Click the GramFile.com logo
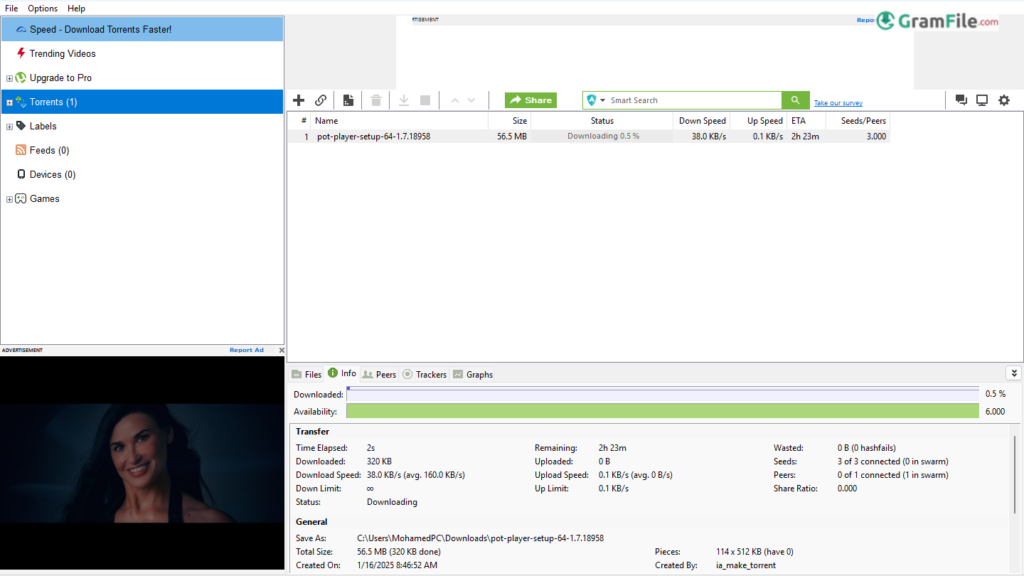Image resolution: width=1024 pixels, height=576 pixels. point(937,21)
